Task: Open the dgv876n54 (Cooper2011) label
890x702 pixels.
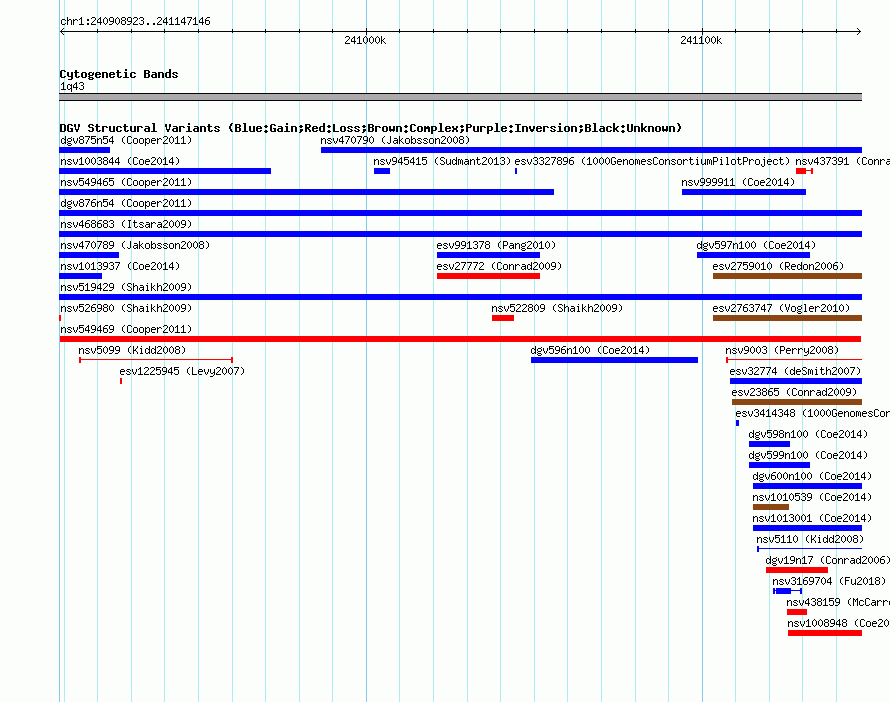Action: click(126, 203)
